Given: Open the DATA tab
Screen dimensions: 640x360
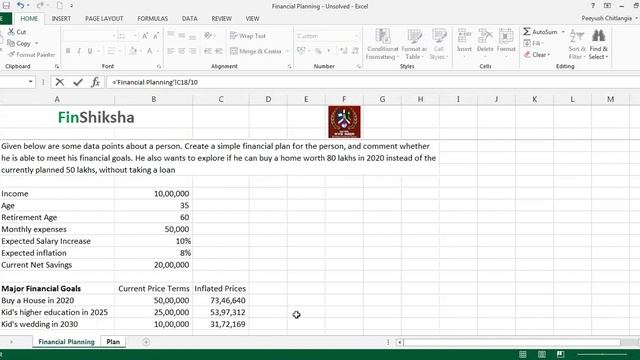Looking at the screenshot, I should pyautogui.click(x=189, y=18).
